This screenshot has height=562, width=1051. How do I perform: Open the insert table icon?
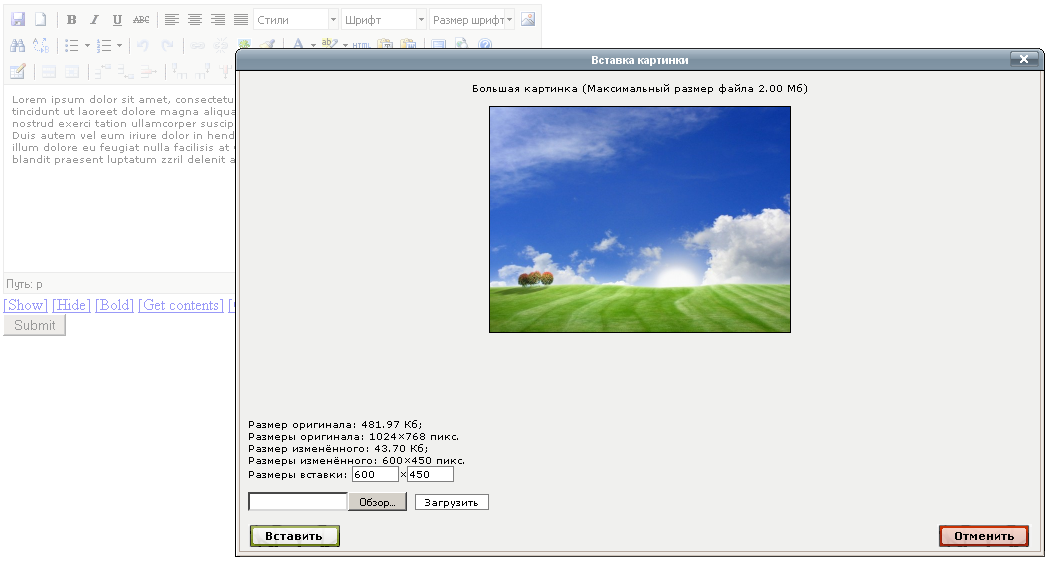[17, 71]
